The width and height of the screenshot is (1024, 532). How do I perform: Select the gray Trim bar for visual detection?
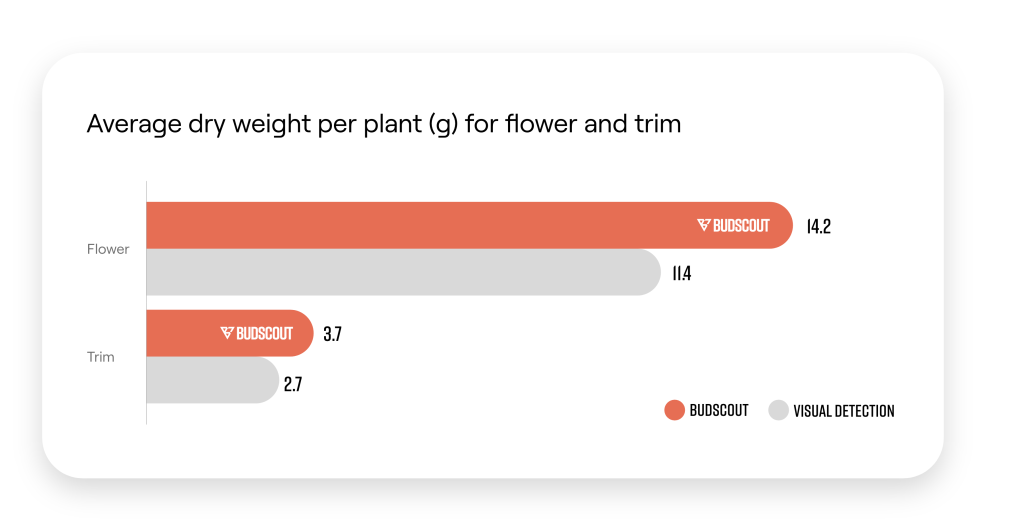pyautogui.click(x=213, y=380)
